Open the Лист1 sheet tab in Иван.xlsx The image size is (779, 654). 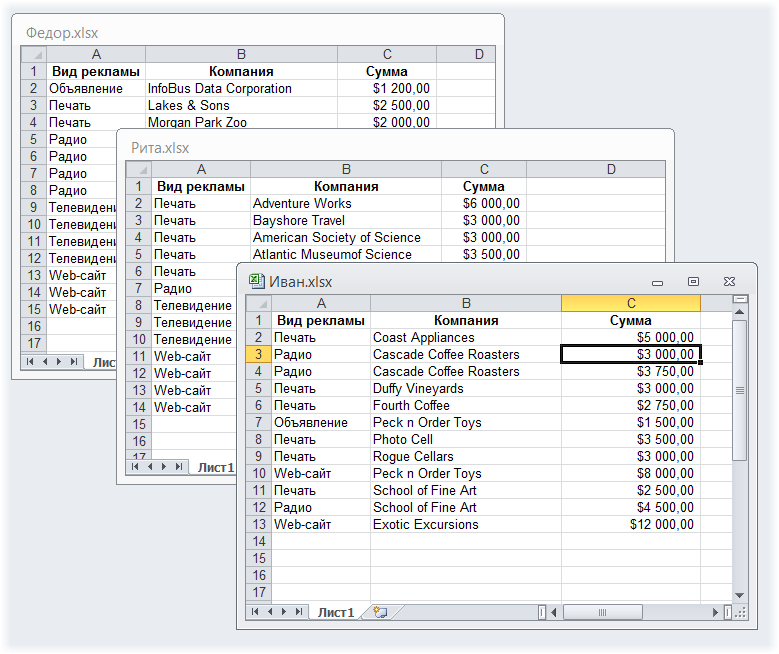click(336, 612)
